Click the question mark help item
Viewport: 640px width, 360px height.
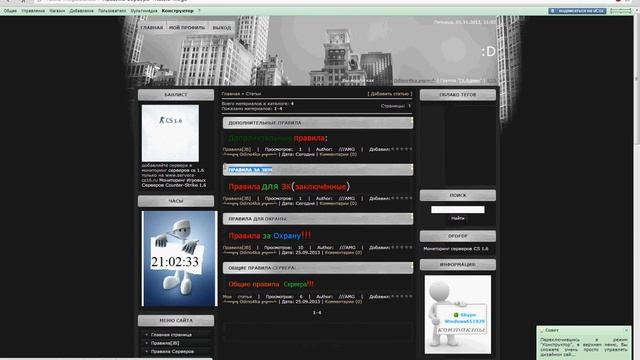click(199, 11)
